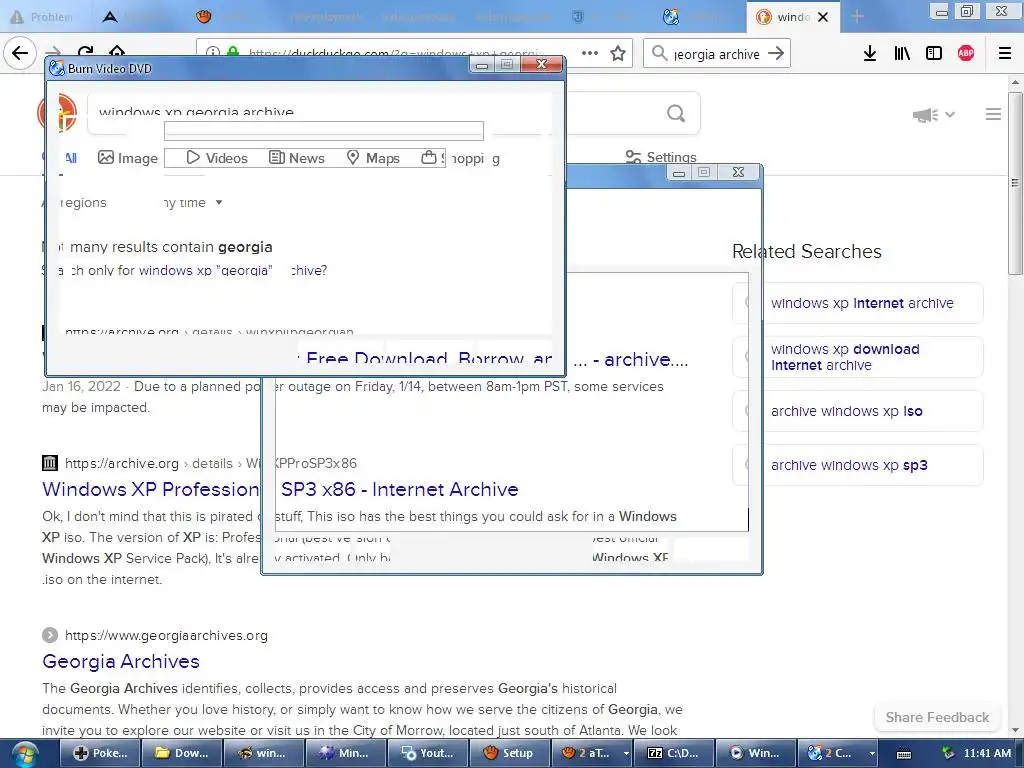
Task: Select related 'windows xp download internet archive'
Action: coord(858,357)
